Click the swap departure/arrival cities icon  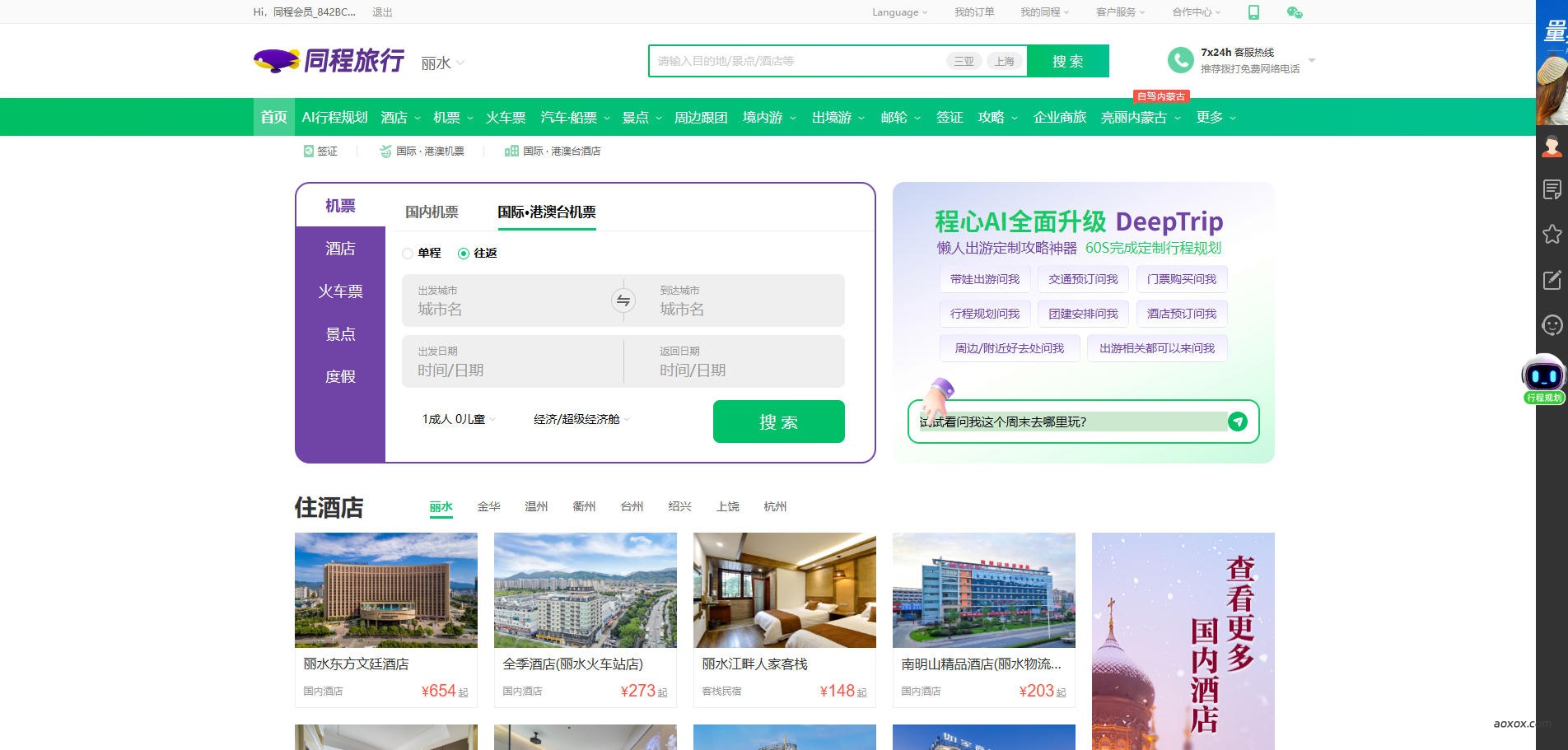623,300
